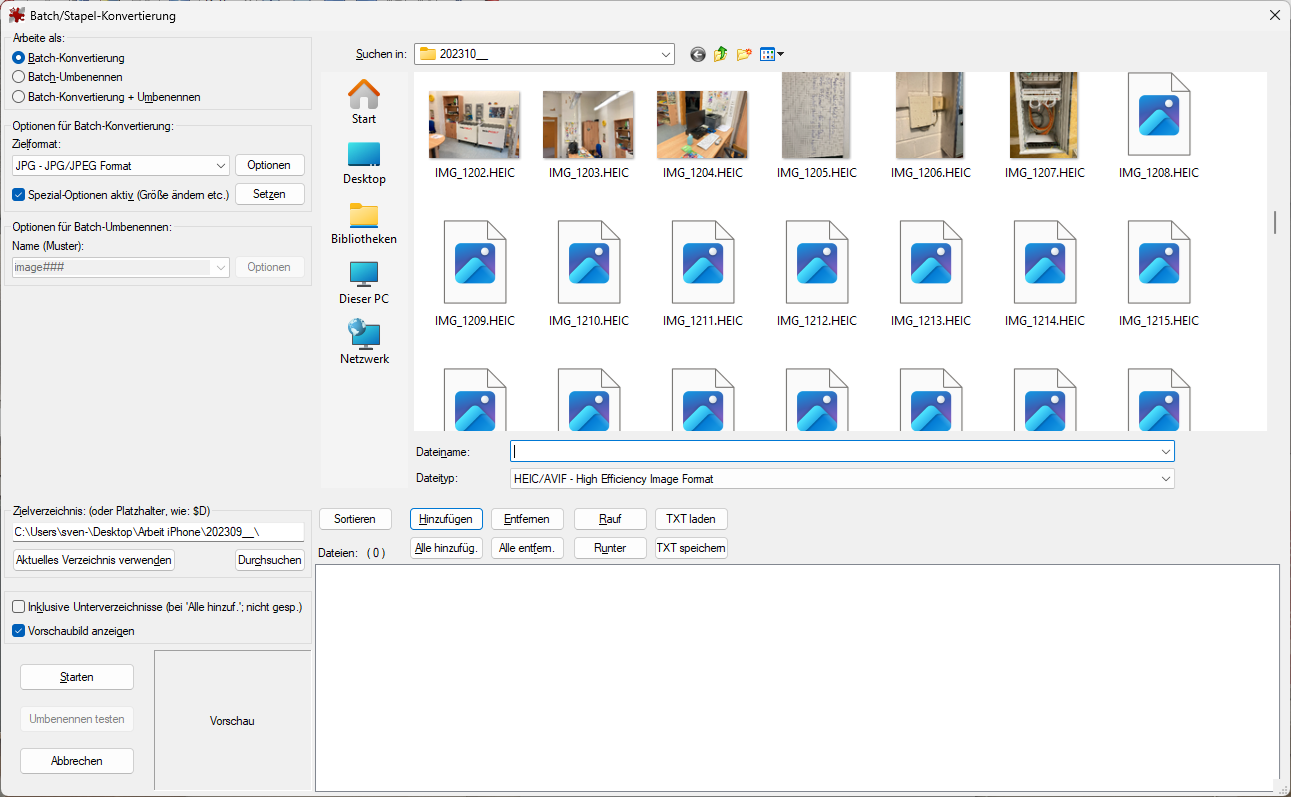Image resolution: width=1291 pixels, height=797 pixels.
Task: Click the Vorschau preview area
Action: 232,720
